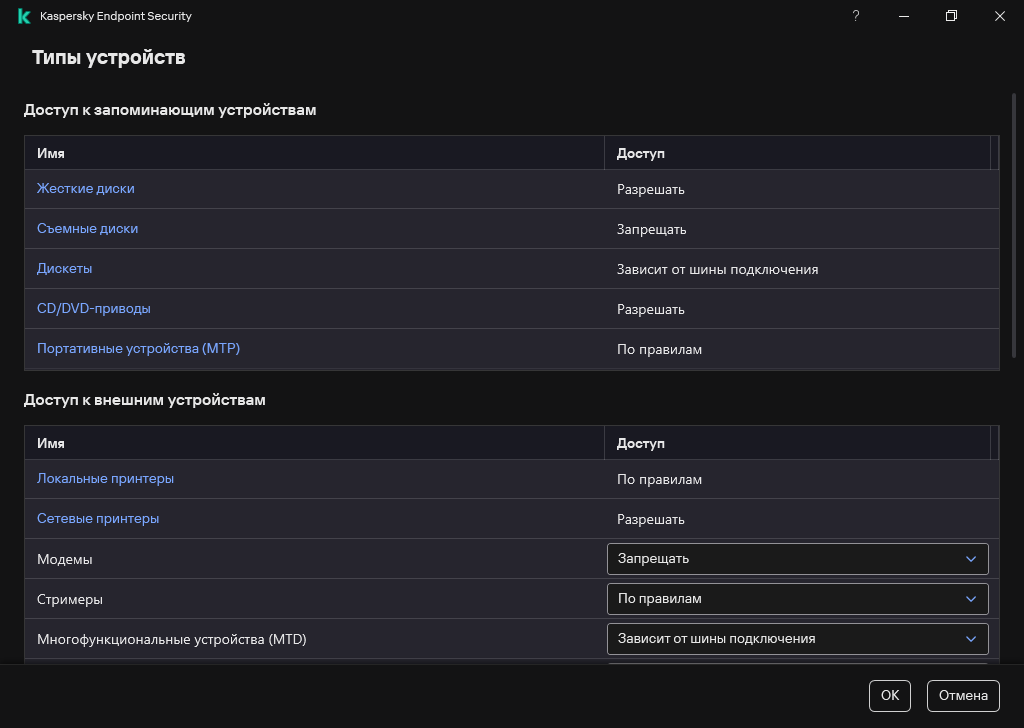Select По правилам value for Портативные устройства
Screen dimensions: 1024x728
click(x=659, y=349)
